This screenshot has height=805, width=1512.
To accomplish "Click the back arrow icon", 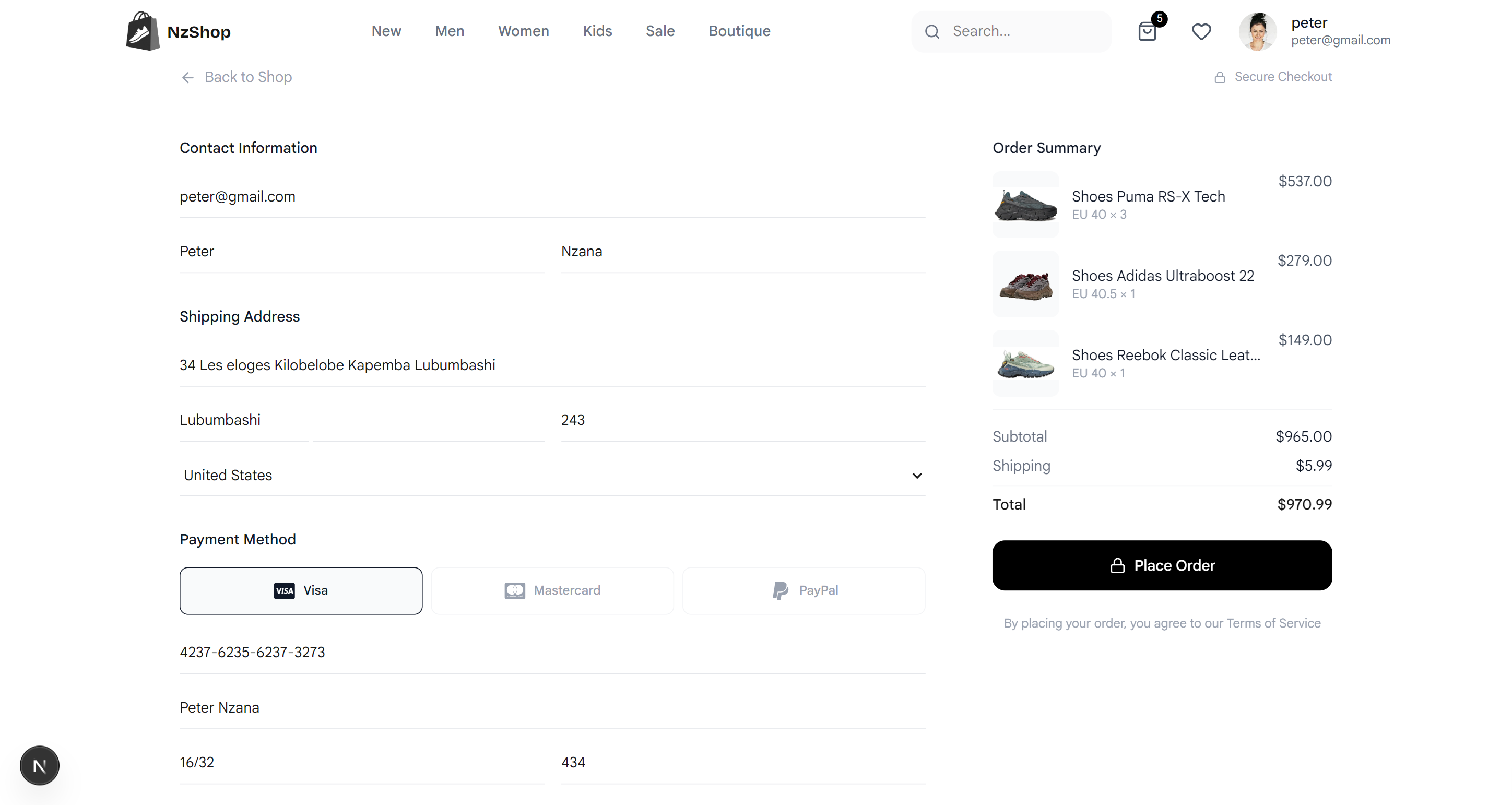I will click(x=187, y=77).
